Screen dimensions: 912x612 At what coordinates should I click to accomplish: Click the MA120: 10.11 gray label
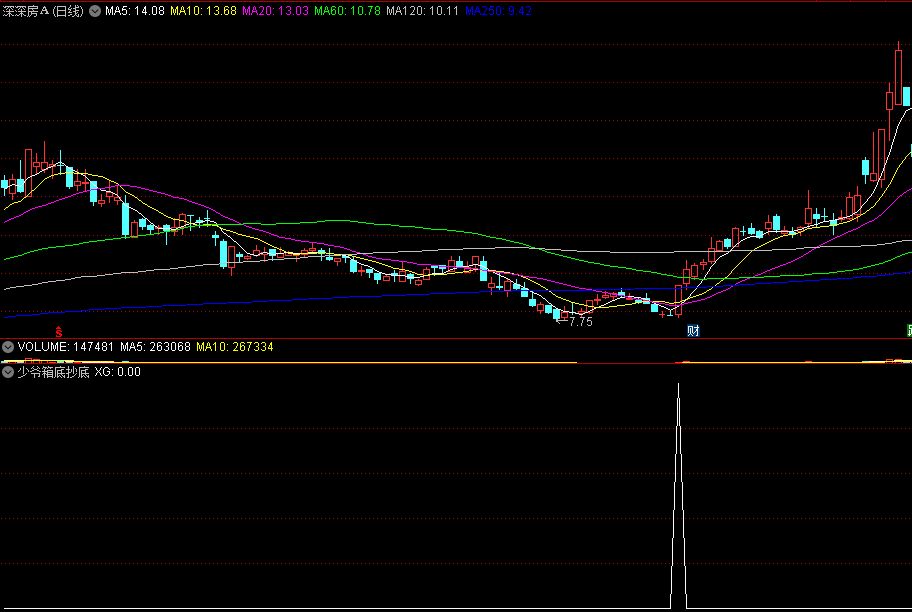point(423,11)
